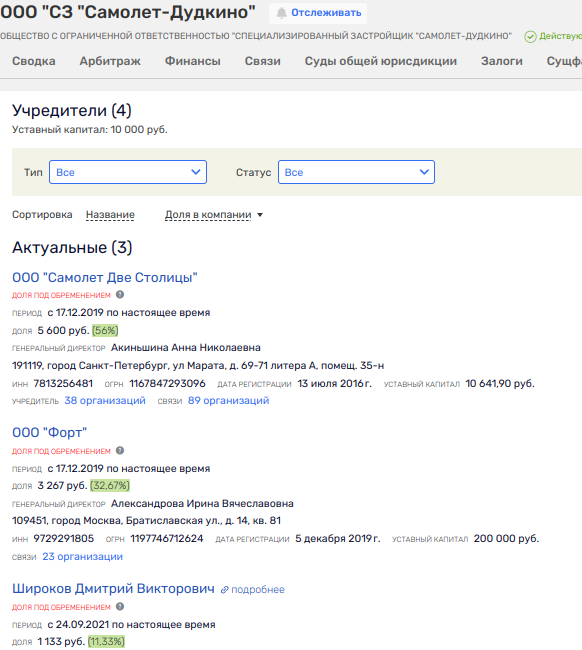Switch to the Финансы tab
Image resolution: width=582 pixels, height=650 pixels.
click(192, 61)
